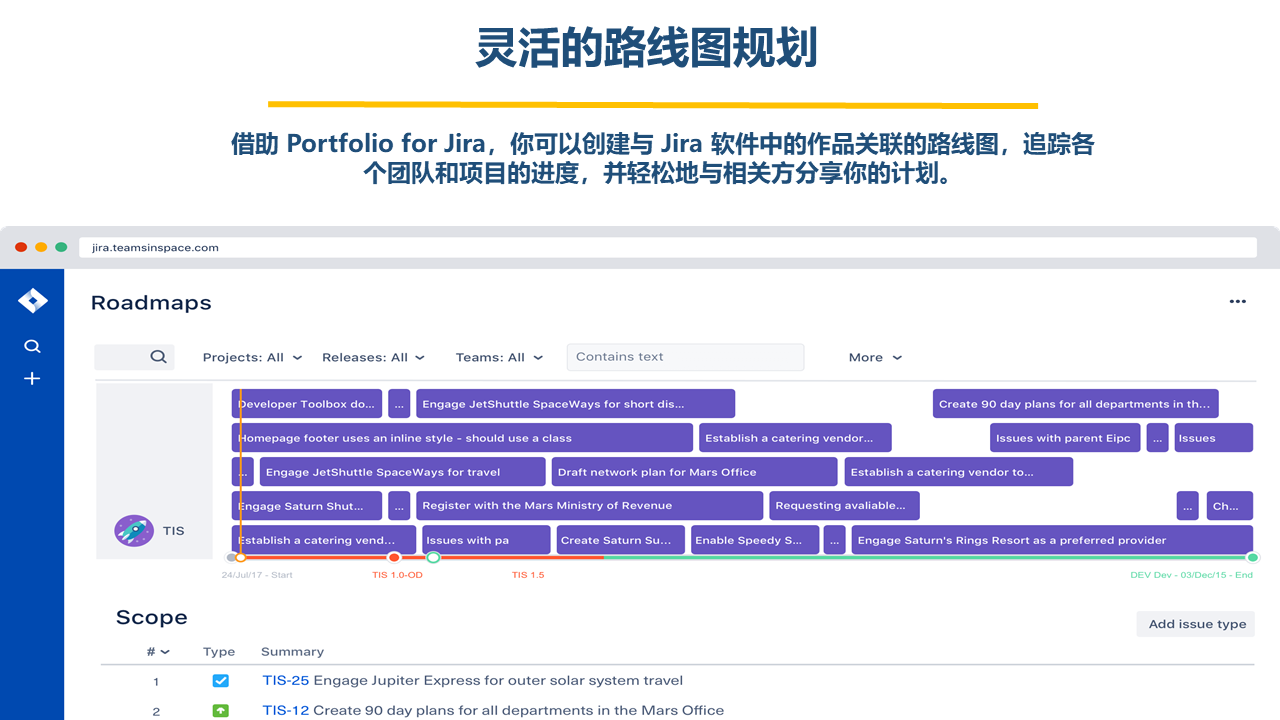The height and width of the screenshot is (720, 1280).
Task: Click the TIS-25 row number 1
Action: [156, 682]
